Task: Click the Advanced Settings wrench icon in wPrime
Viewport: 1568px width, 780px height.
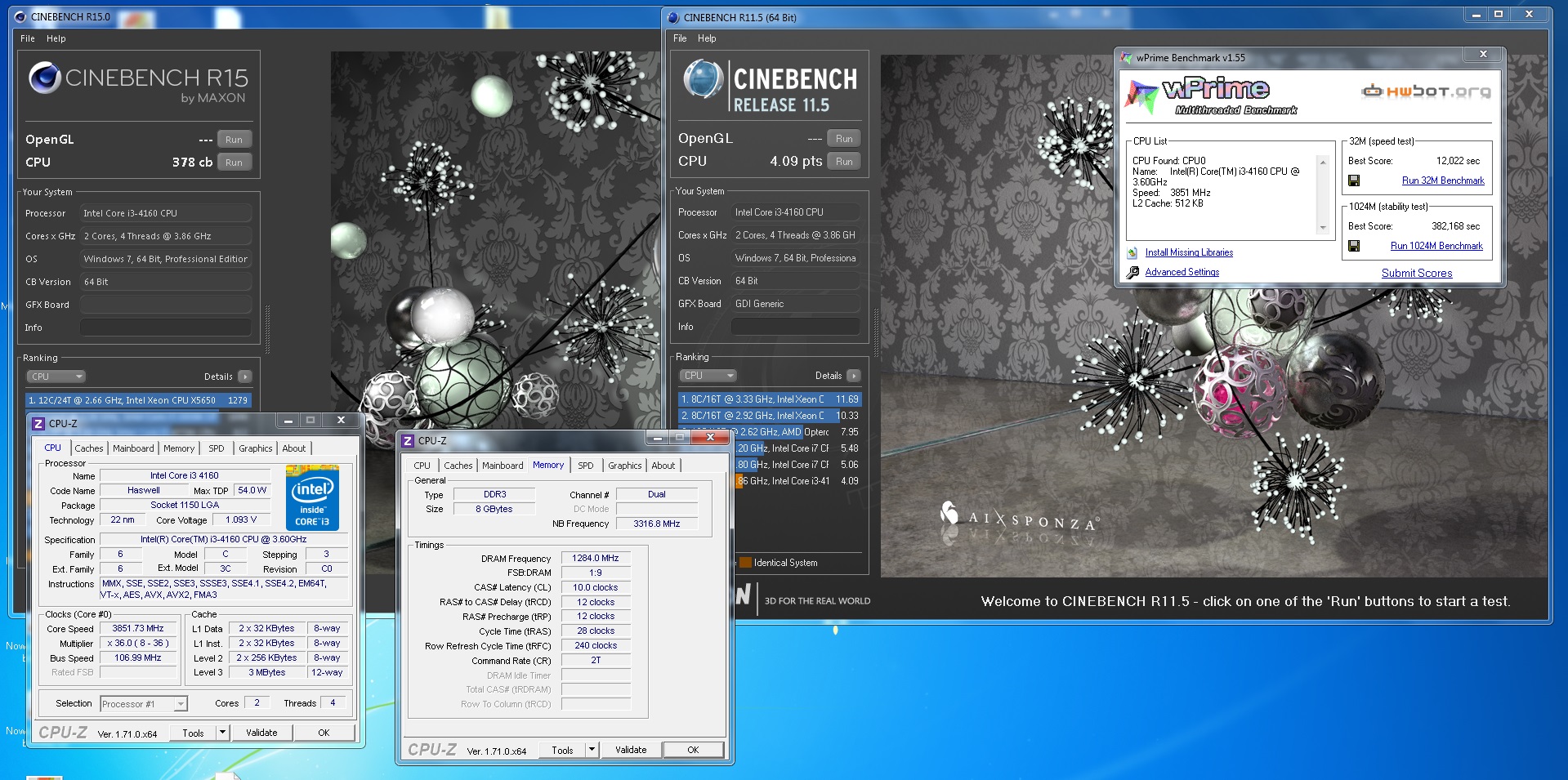Action: point(1132,273)
